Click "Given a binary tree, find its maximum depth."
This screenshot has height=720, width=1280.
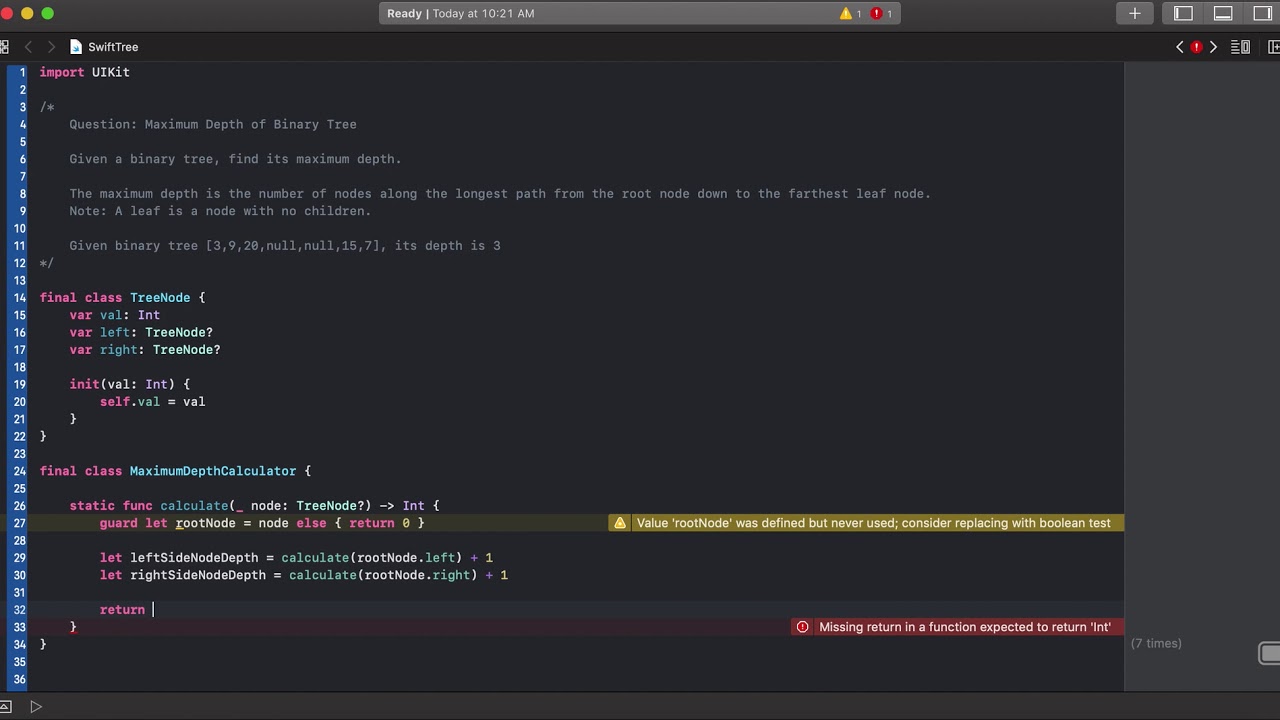tap(235, 159)
